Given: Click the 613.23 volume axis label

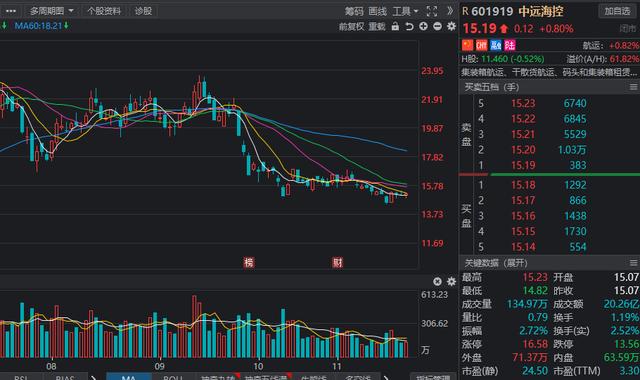Looking at the screenshot, I should [x=434, y=295].
